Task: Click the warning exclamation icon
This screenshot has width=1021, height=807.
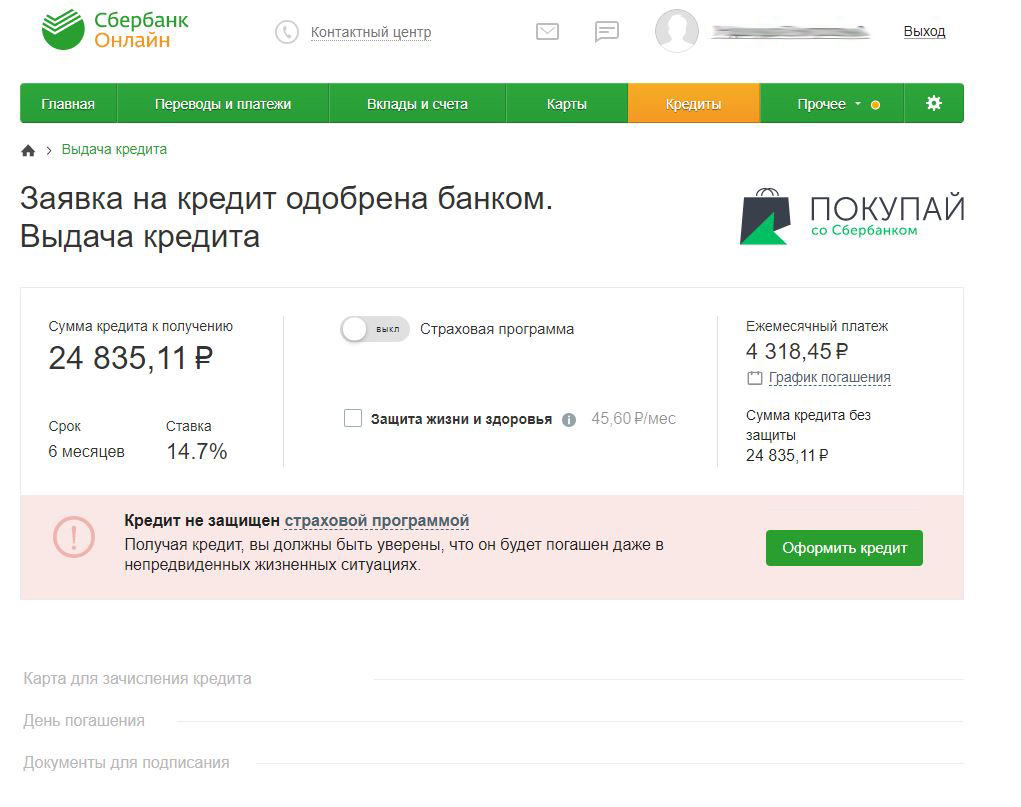Action: (74, 537)
